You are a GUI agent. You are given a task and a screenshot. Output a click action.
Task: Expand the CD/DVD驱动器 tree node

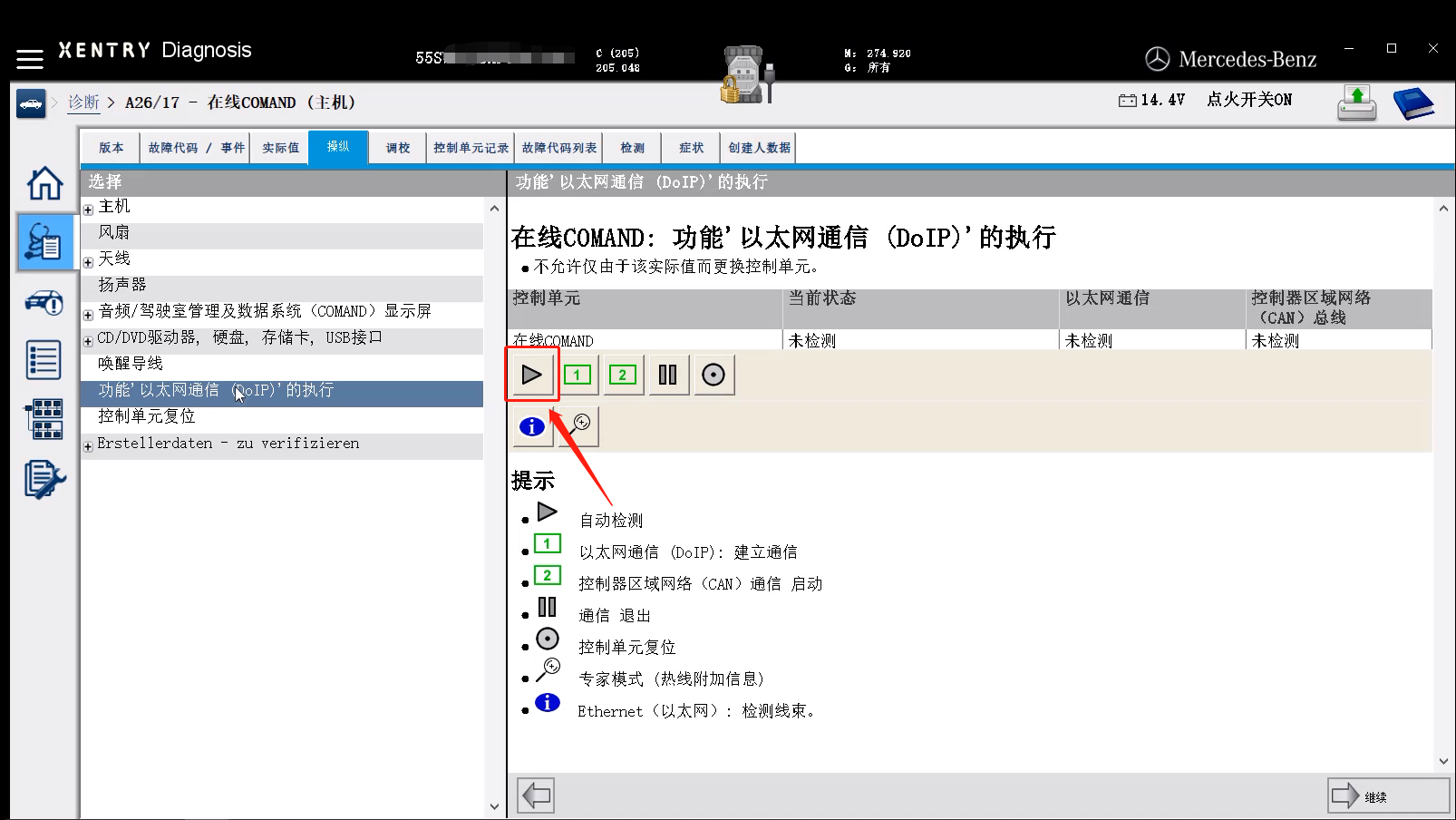coord(88,341)
